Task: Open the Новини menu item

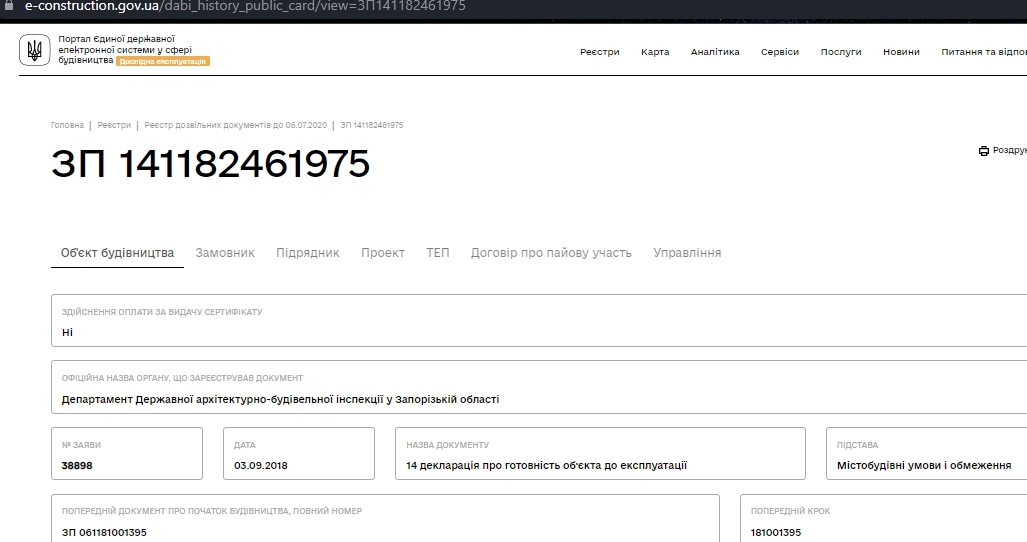Action: click(901, 52)
